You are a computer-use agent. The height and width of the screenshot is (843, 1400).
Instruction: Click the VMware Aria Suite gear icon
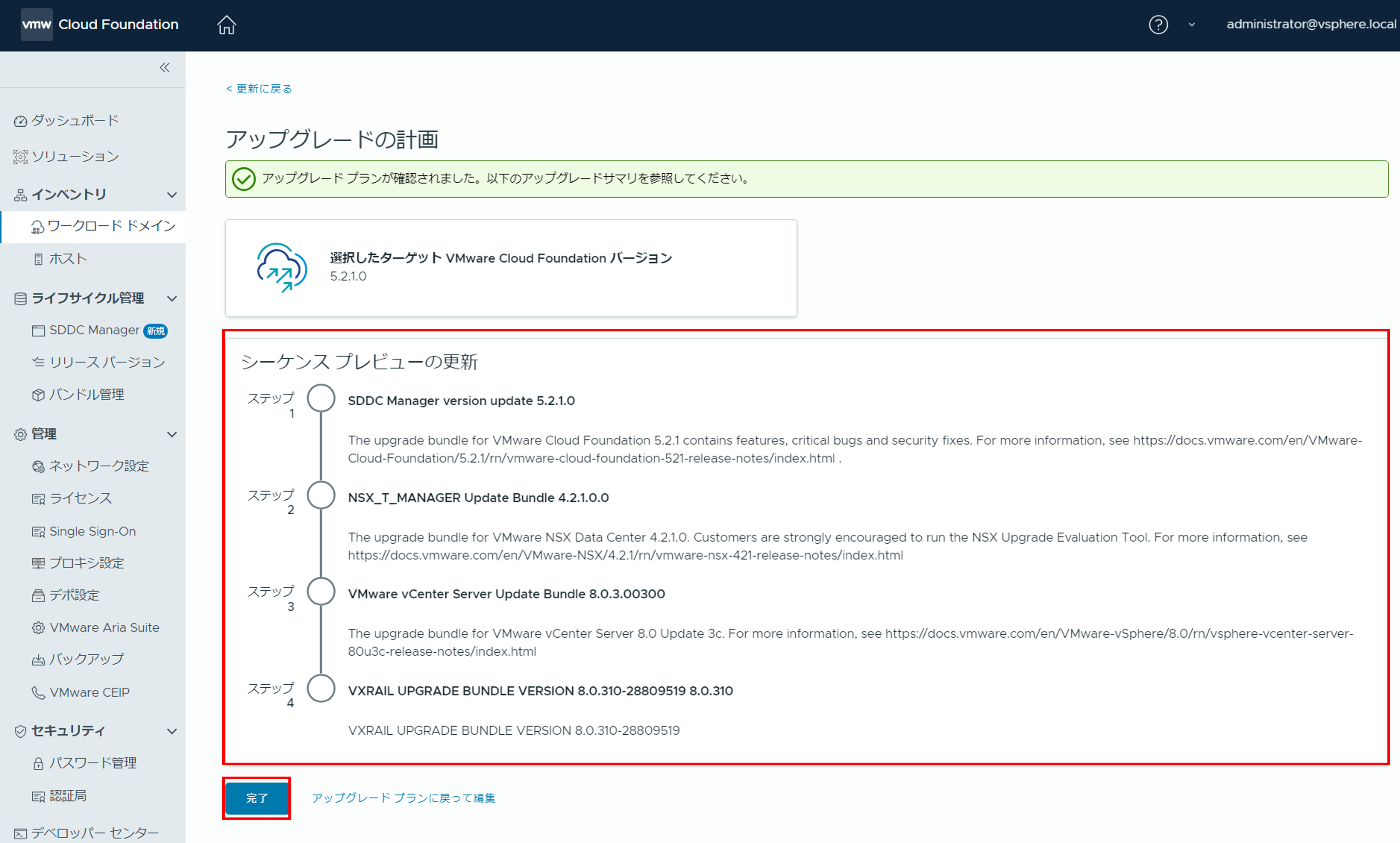click(x=38, y=628)
